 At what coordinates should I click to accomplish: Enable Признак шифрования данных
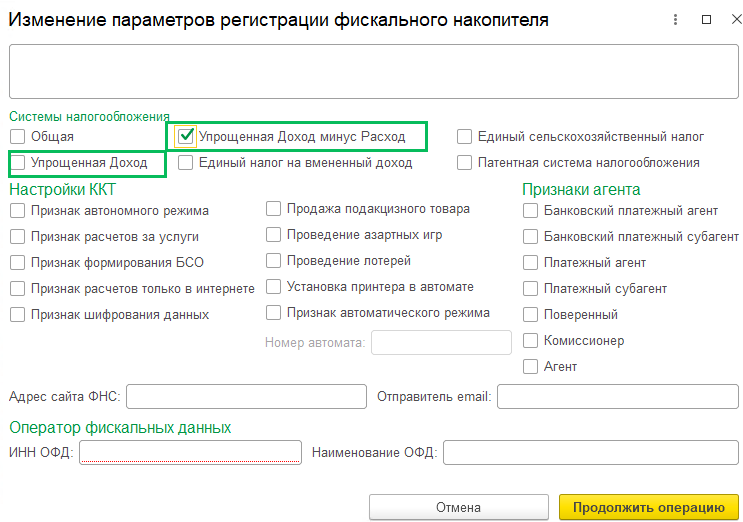[17, 314]
